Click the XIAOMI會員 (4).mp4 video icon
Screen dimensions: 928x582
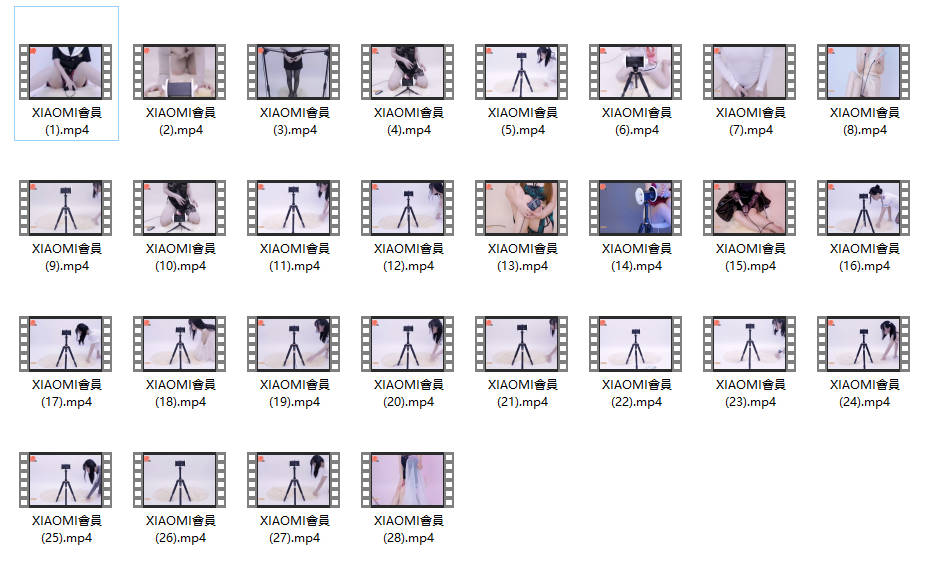[x=408, y=72]
